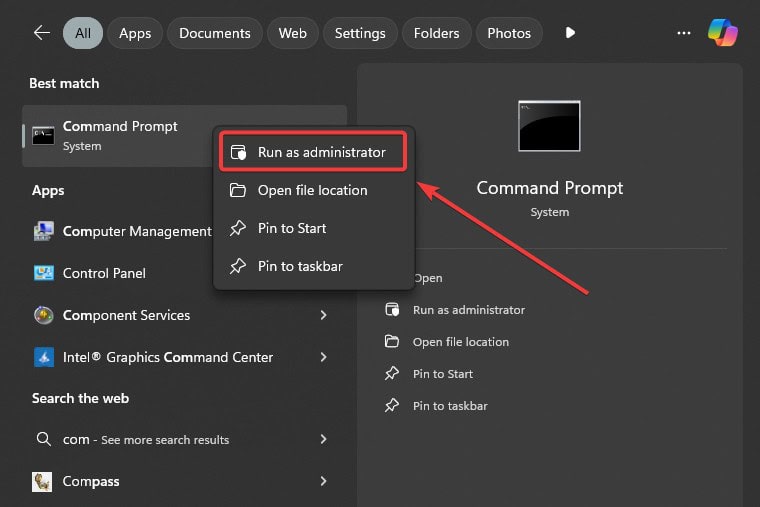This screenshot has width=760, height=507.
Task: Click the web search magnifier icon
Action: (x=44, y=439)
